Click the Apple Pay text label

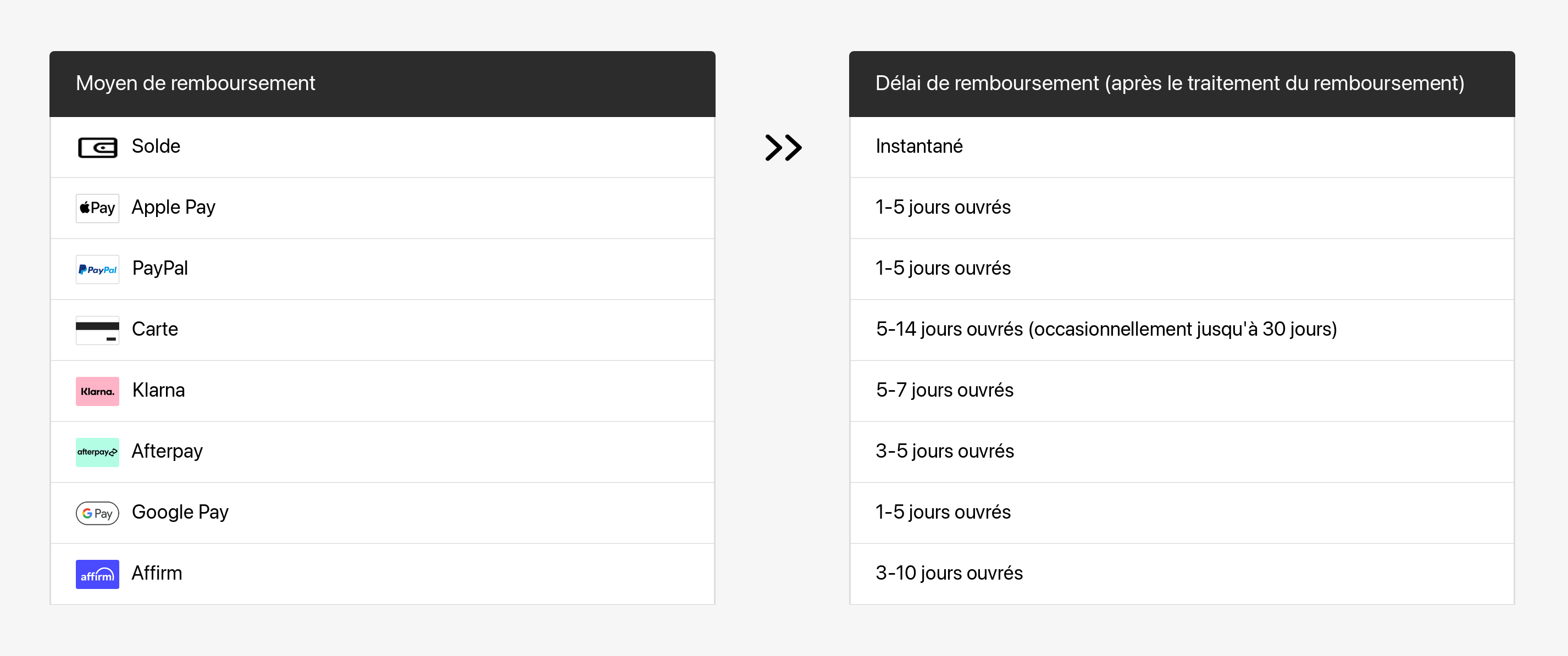pyautogui.click(x=174, y=208)
